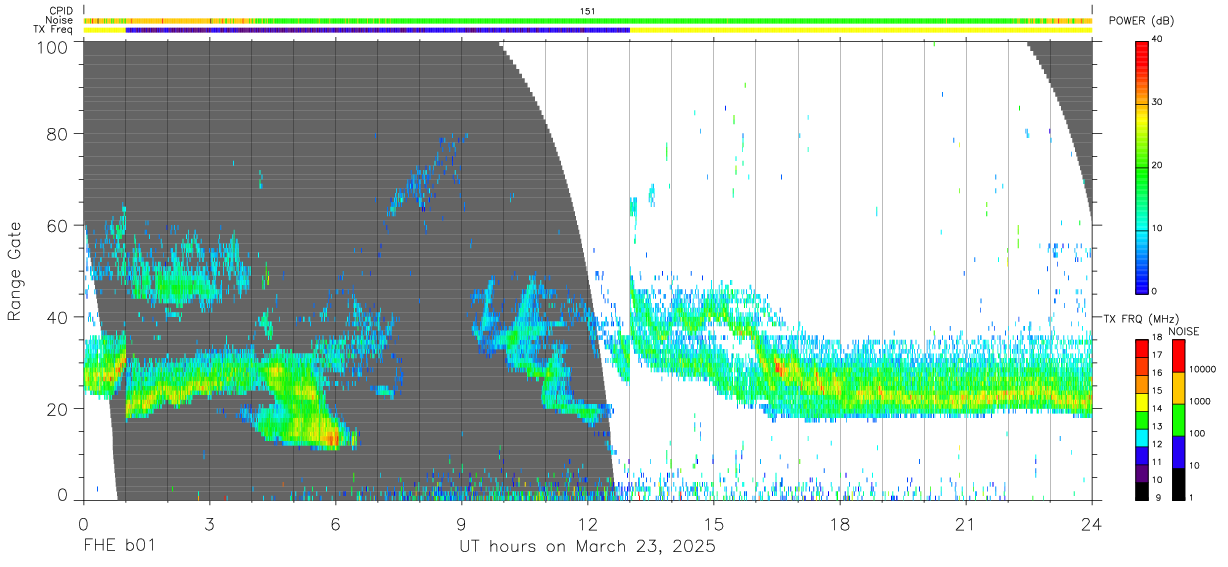Viewport: 1228px width, 567px height.
Task: Click the 21 tick on the UT hours axis
Action: point(966,524)
